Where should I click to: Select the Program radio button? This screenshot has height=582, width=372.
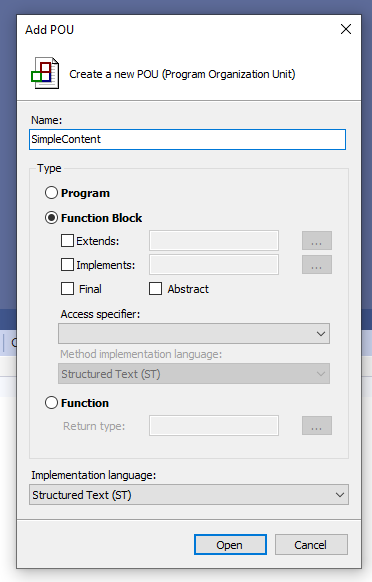tap(51, 193)
